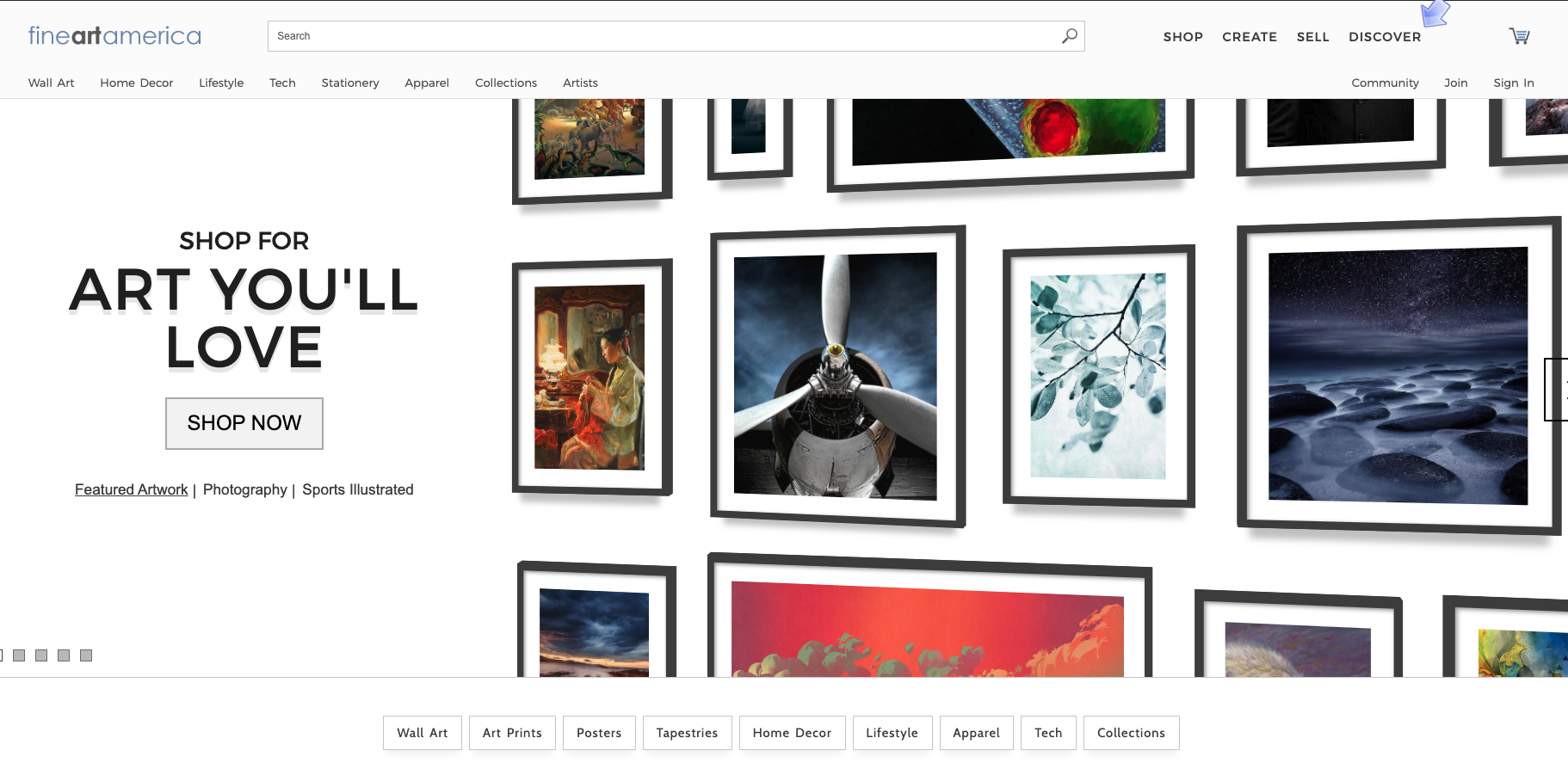
Task: Click the search magnifier icon
Action: (x=1070, y=36)
